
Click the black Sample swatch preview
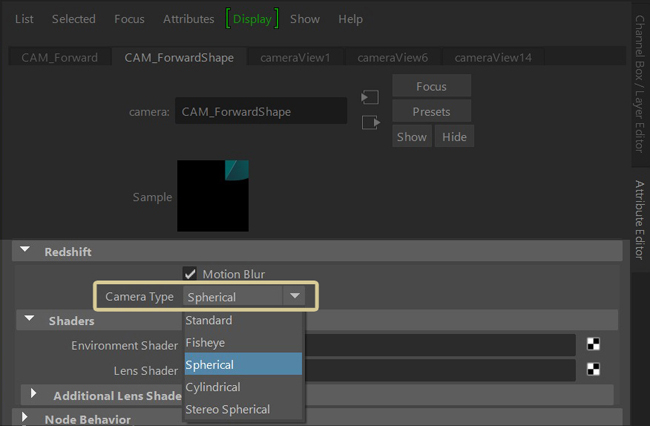pyautogui.click(x=213, y=196)
